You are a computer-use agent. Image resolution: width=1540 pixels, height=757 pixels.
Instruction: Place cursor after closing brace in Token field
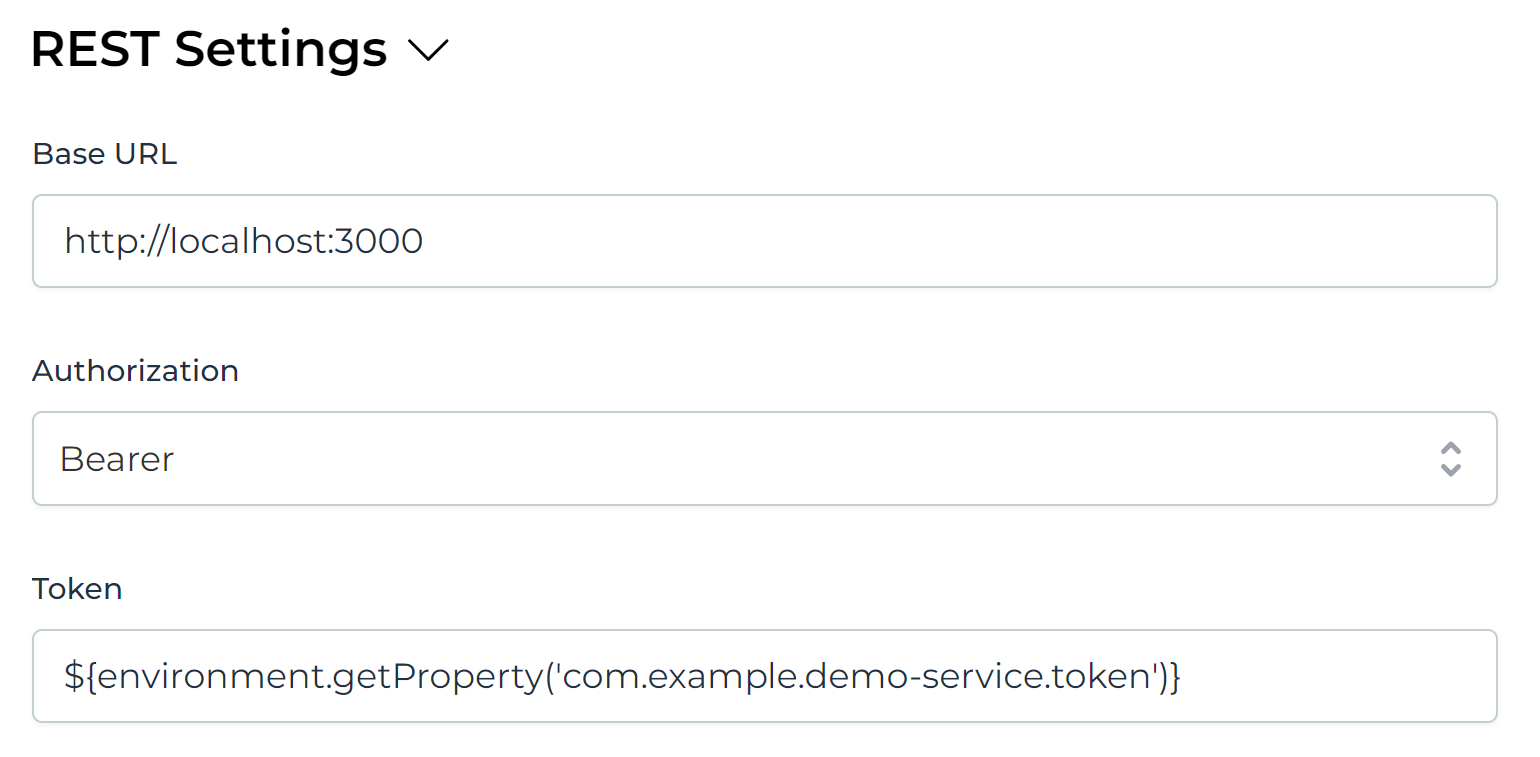(1182, 677)
